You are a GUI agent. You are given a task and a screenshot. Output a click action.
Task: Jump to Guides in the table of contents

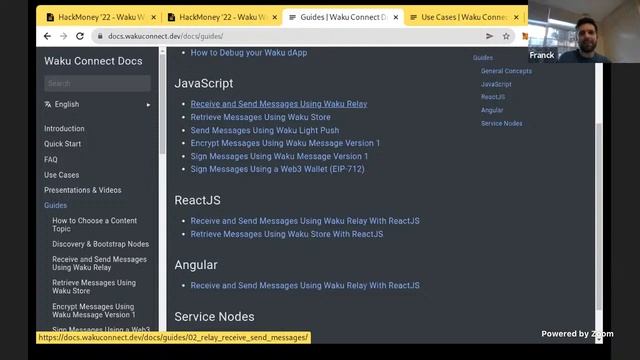pyautogui.click(x=483, y=58)
